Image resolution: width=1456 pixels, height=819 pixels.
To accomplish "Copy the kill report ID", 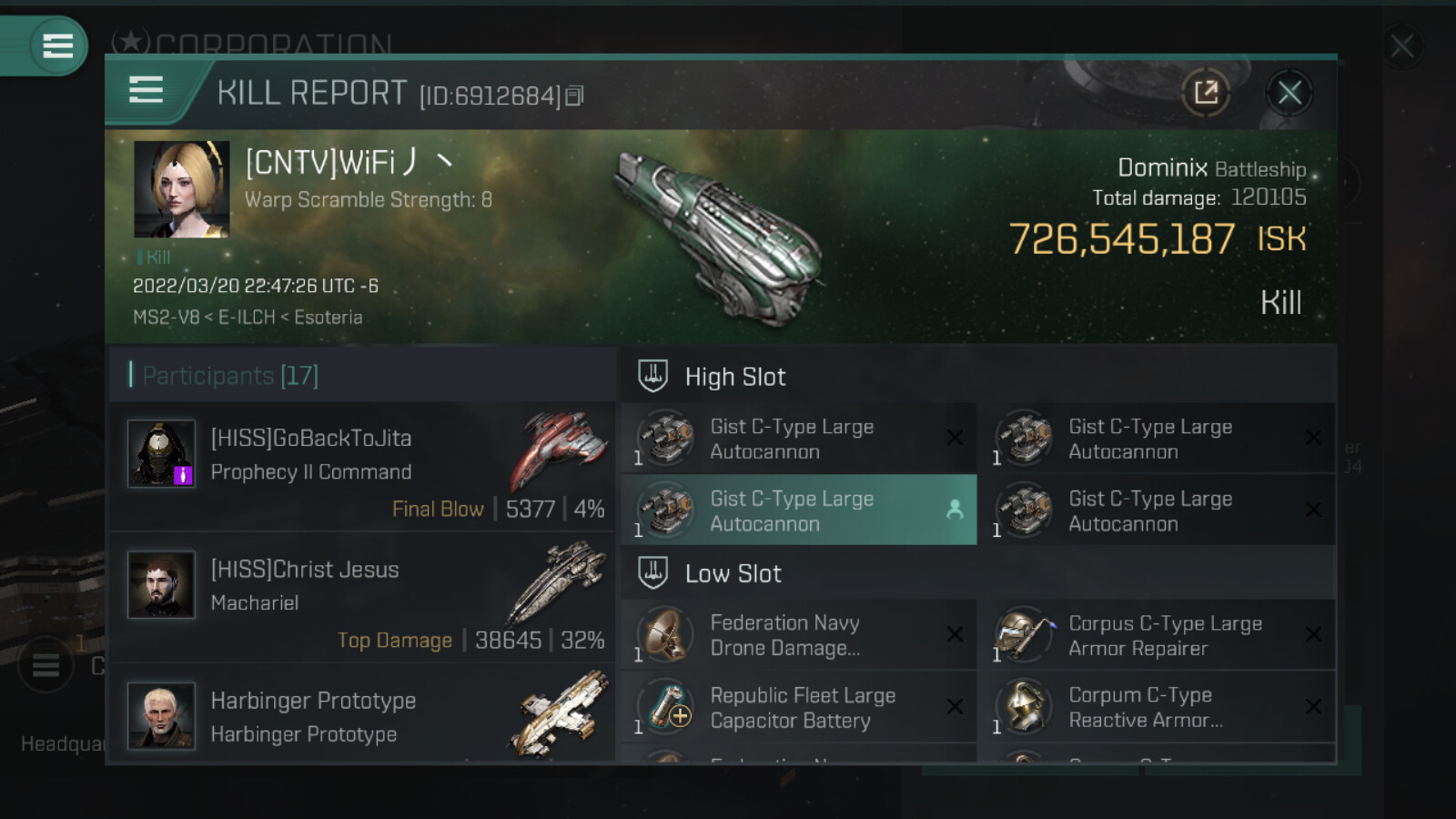I will click(574, 96).
